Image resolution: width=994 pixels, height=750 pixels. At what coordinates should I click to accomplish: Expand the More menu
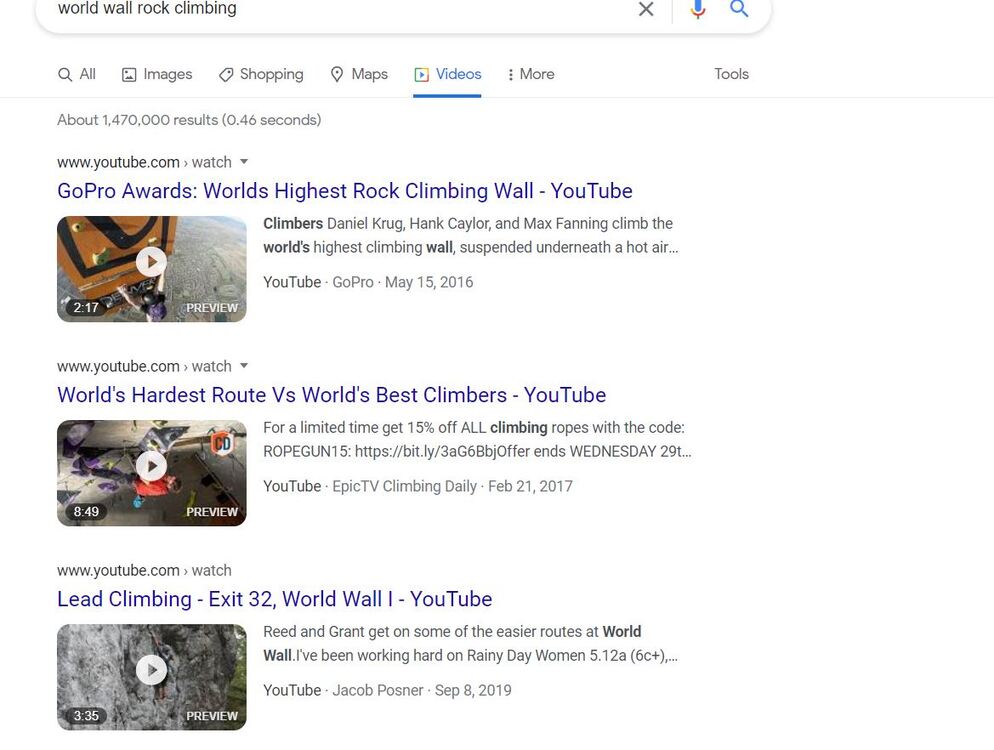coord(531,74)
